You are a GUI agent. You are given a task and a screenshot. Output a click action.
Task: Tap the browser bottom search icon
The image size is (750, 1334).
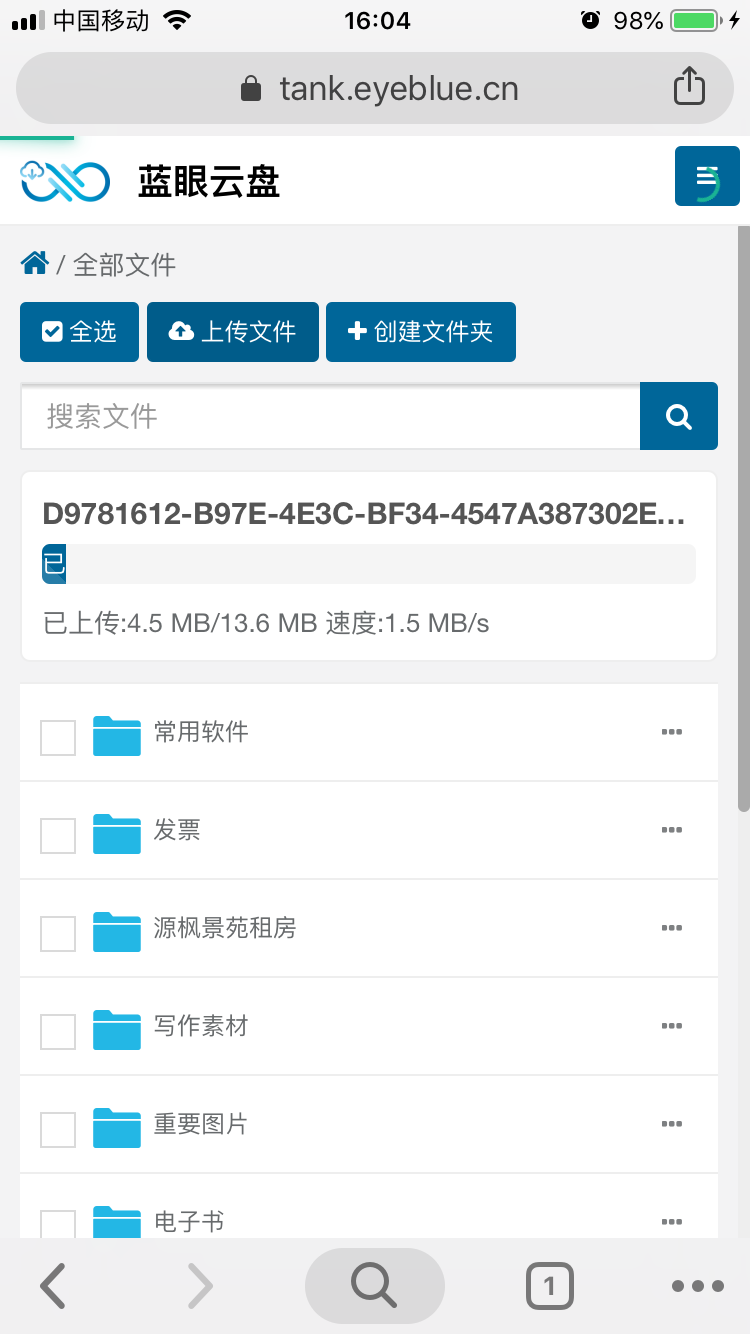(374, 1286)
